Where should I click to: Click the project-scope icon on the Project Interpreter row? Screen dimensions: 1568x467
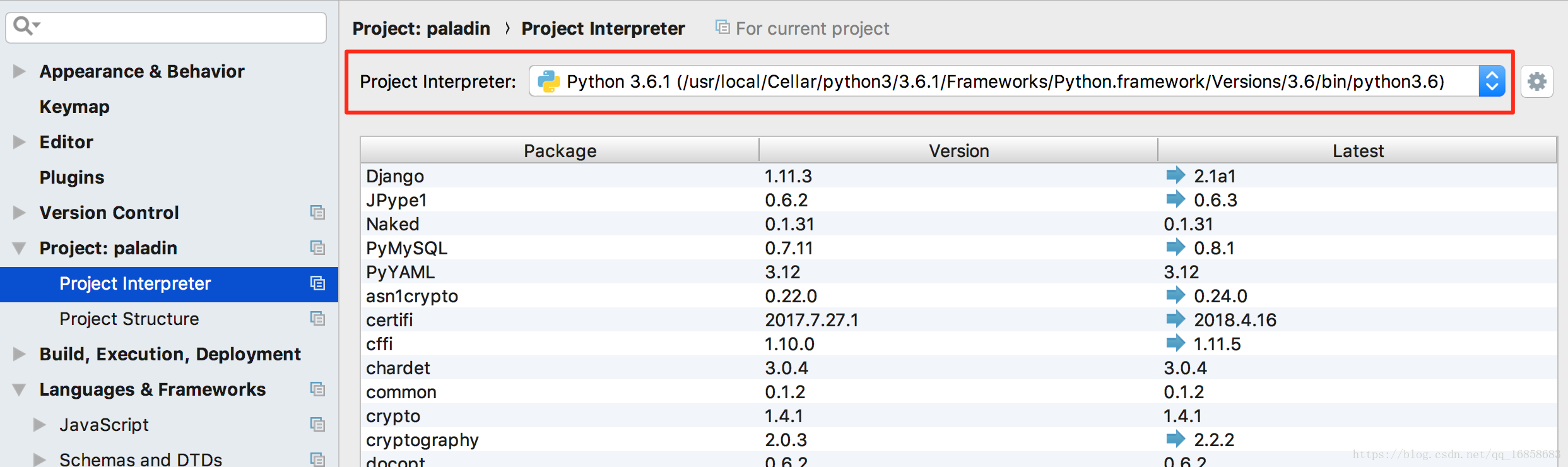click(317, 283)
